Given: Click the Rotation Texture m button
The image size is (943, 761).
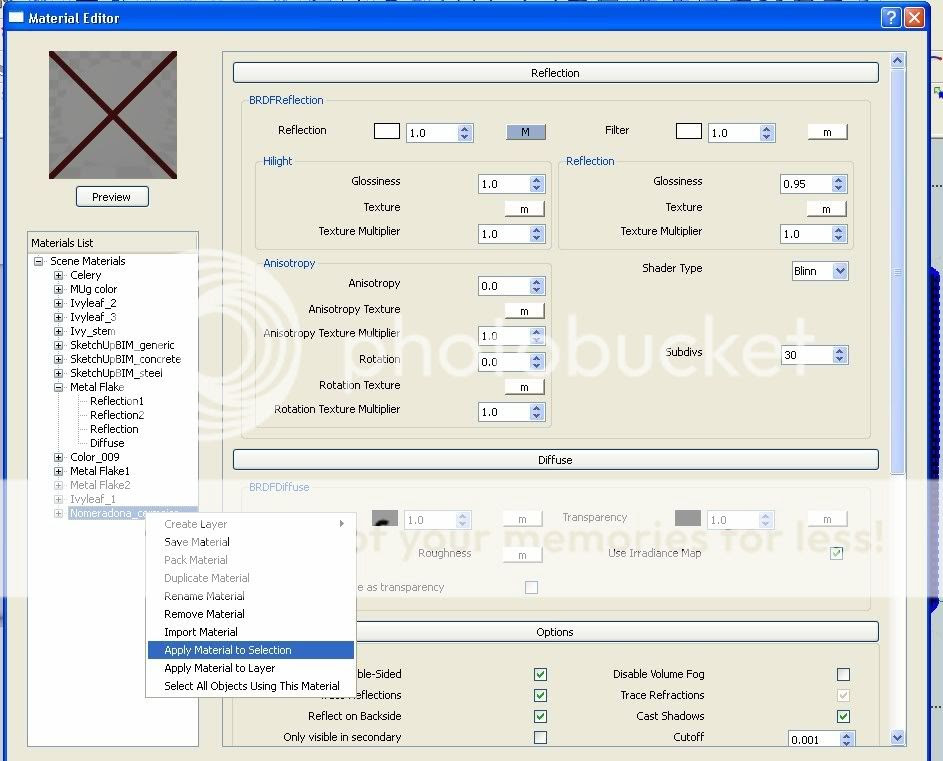Looking at the screenshot, I should 524,386.
